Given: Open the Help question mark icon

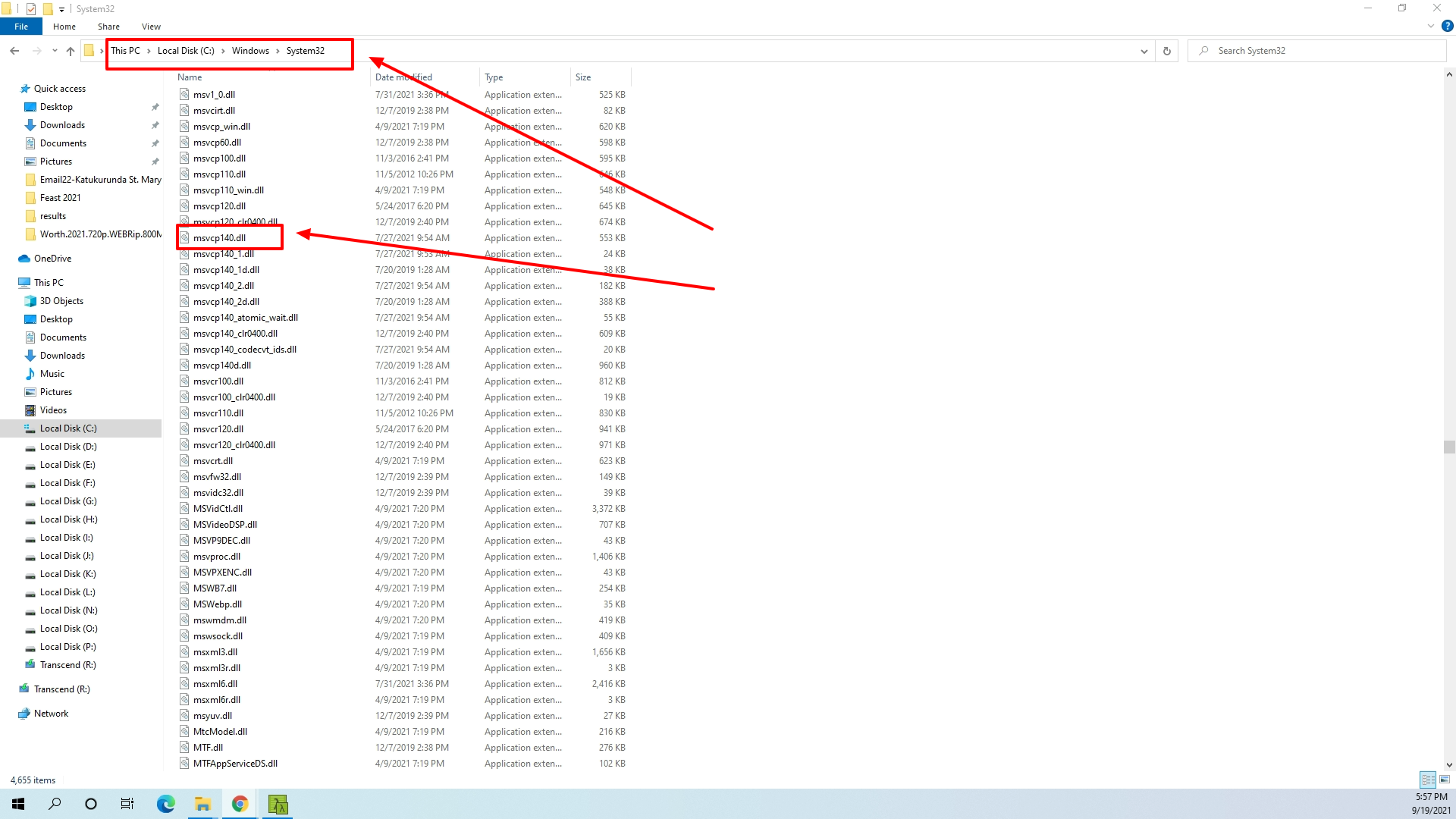Looking at the screenshot, I should (1448, 26).
